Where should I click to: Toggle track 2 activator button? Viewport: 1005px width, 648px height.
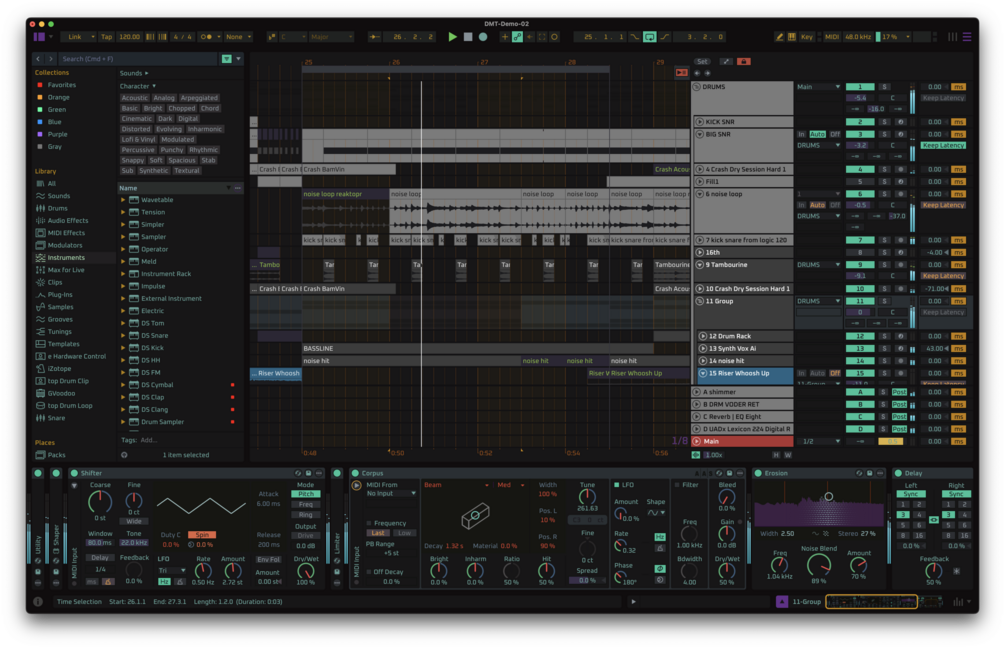point(860,122)
